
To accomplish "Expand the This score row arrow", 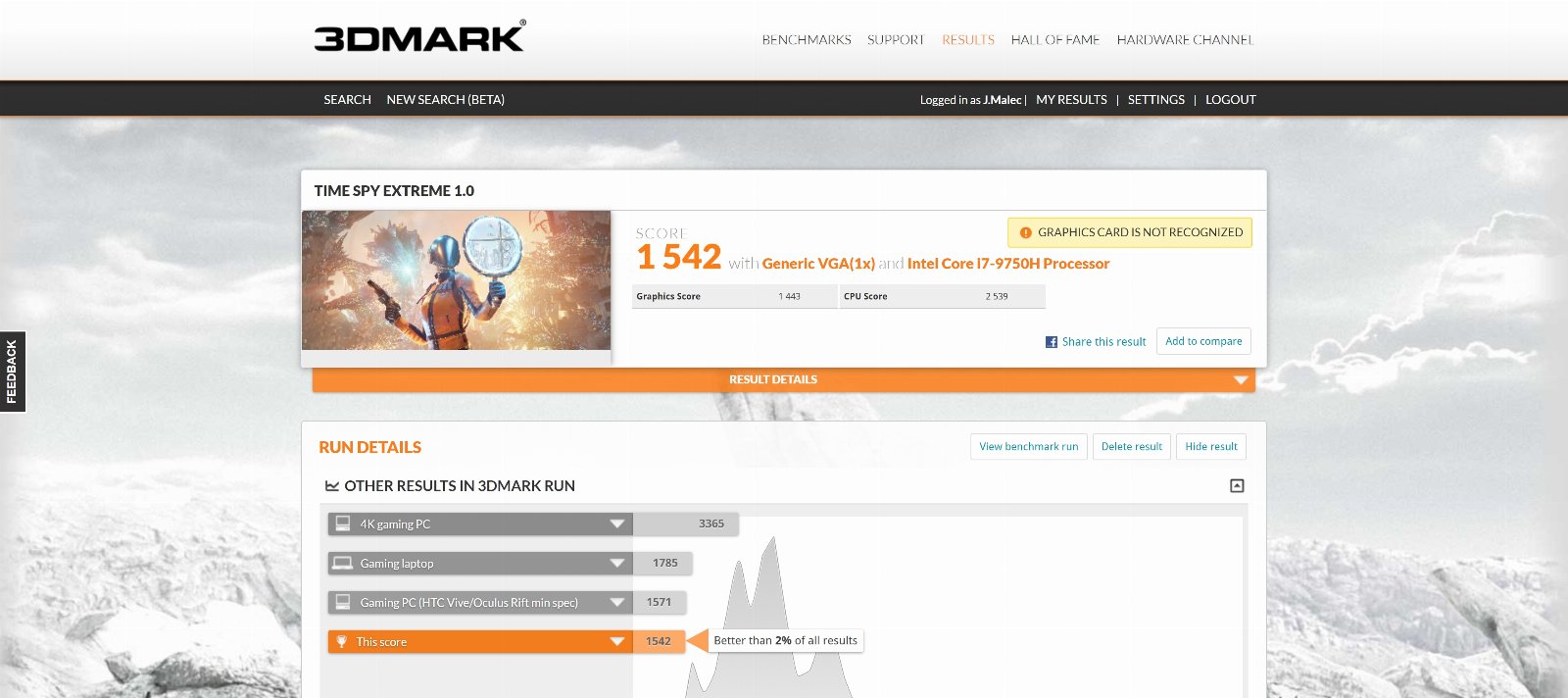I will pyautogui.click(x=617, y=642).
